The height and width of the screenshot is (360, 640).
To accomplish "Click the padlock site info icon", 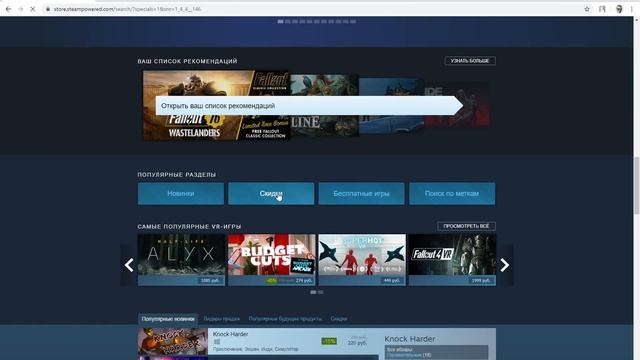I will [x=48, y=9].
